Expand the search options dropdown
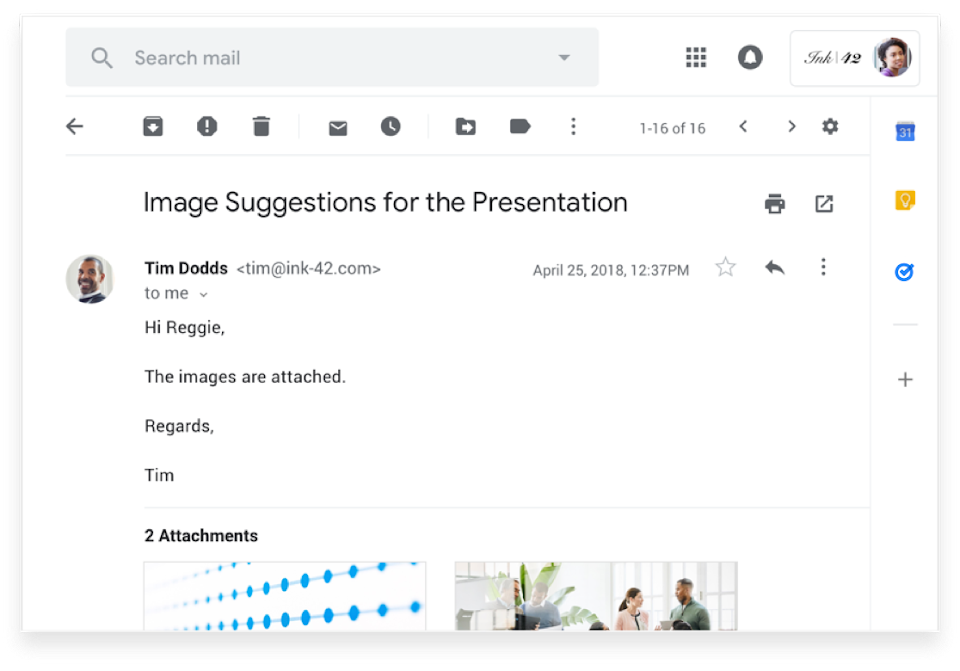The image size is (960, 671). (564, 57)
